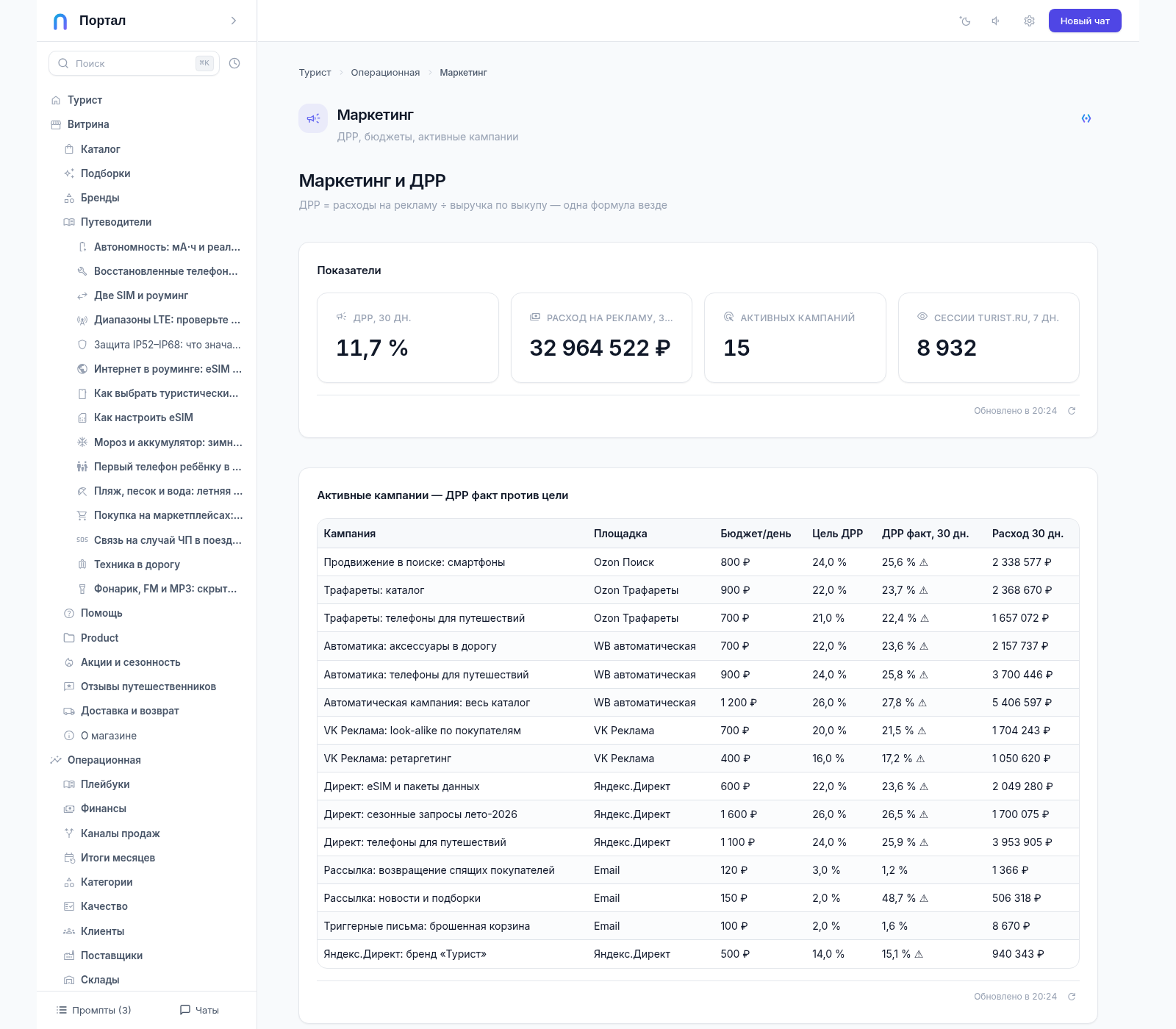The width and height of the screenshot is (1176, 1029).
Task: Mute sound via the speaker icon
Action: (997, 21)
